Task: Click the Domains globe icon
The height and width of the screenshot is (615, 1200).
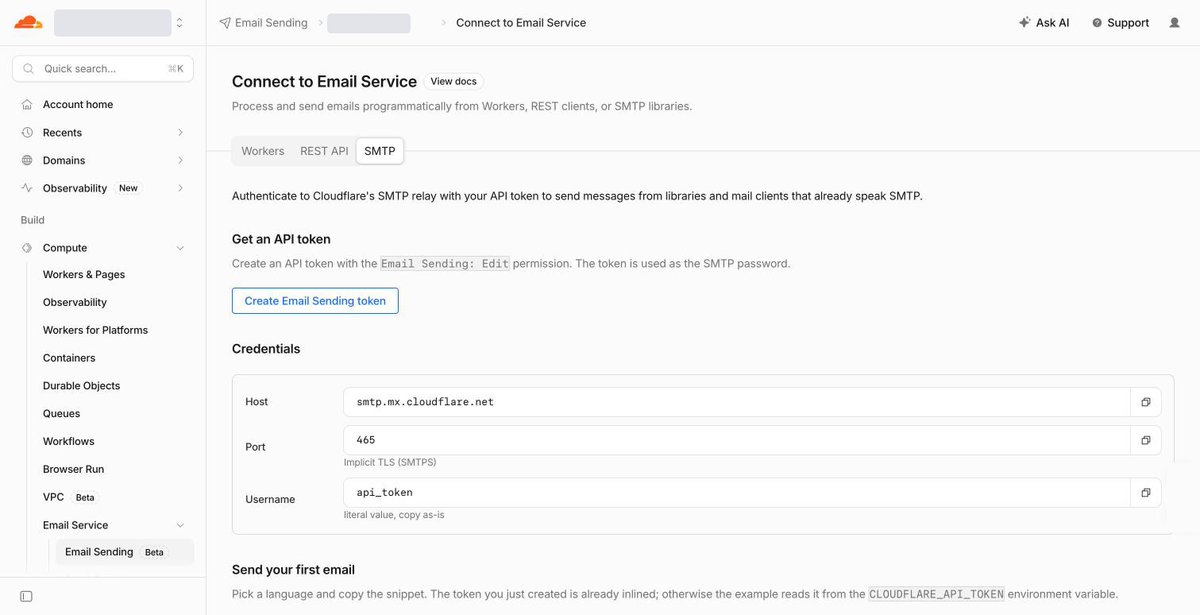Action: [x=27, y=160]
